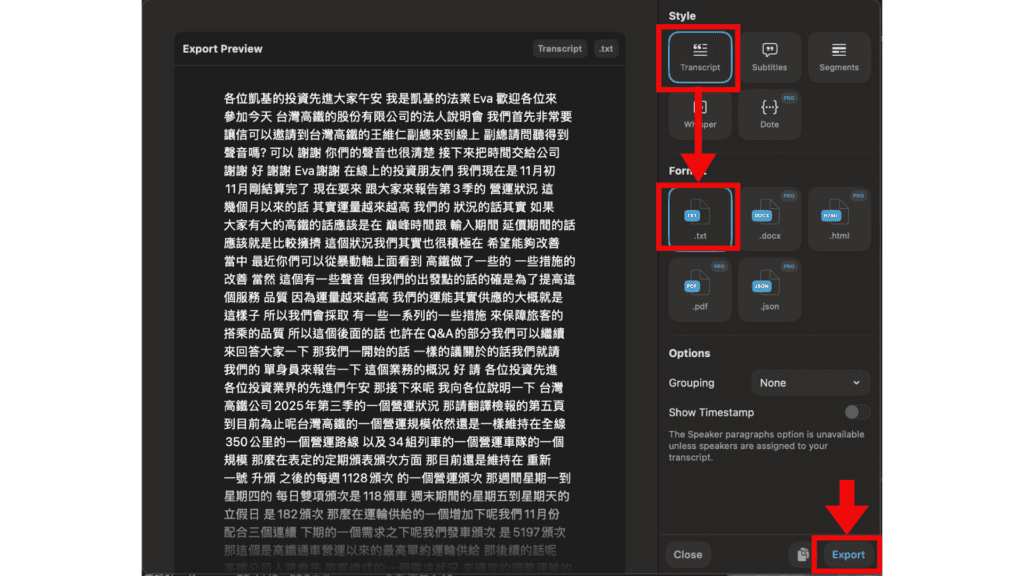
Task: Choose the Dote PRO style
Action: point(769,113)
